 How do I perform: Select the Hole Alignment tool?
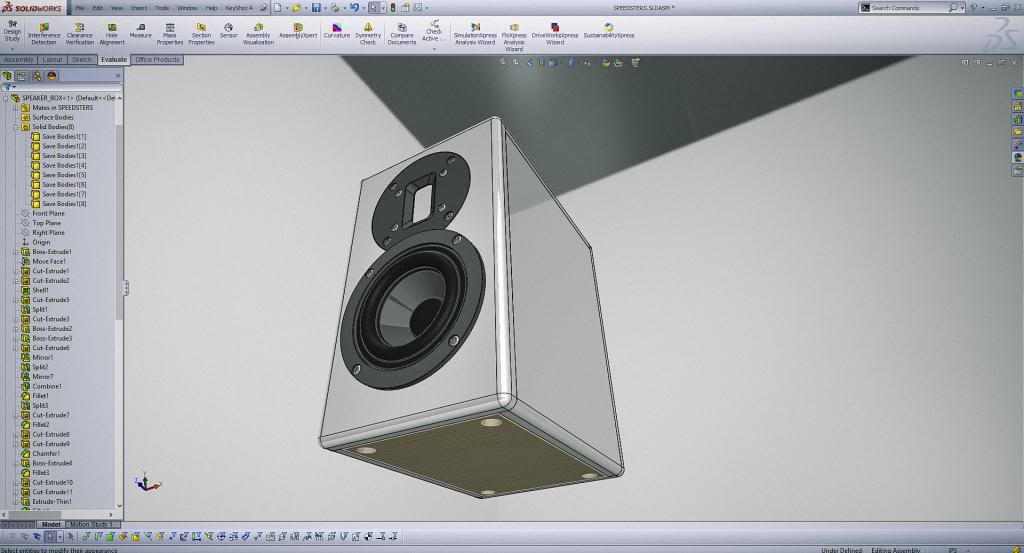pyautogui.click(x=112, y=34)
